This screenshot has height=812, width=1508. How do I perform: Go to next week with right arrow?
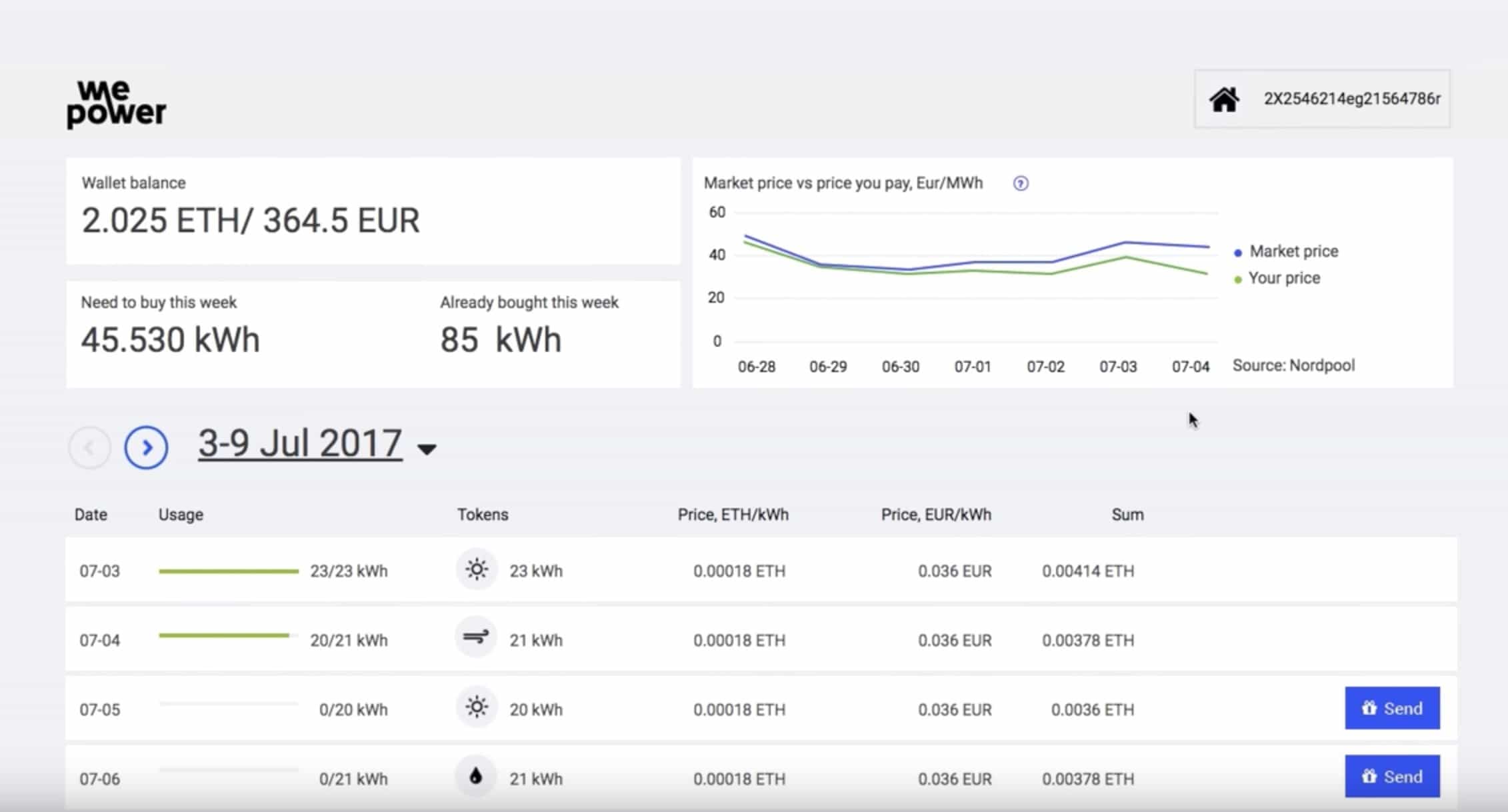pos(146,447)
